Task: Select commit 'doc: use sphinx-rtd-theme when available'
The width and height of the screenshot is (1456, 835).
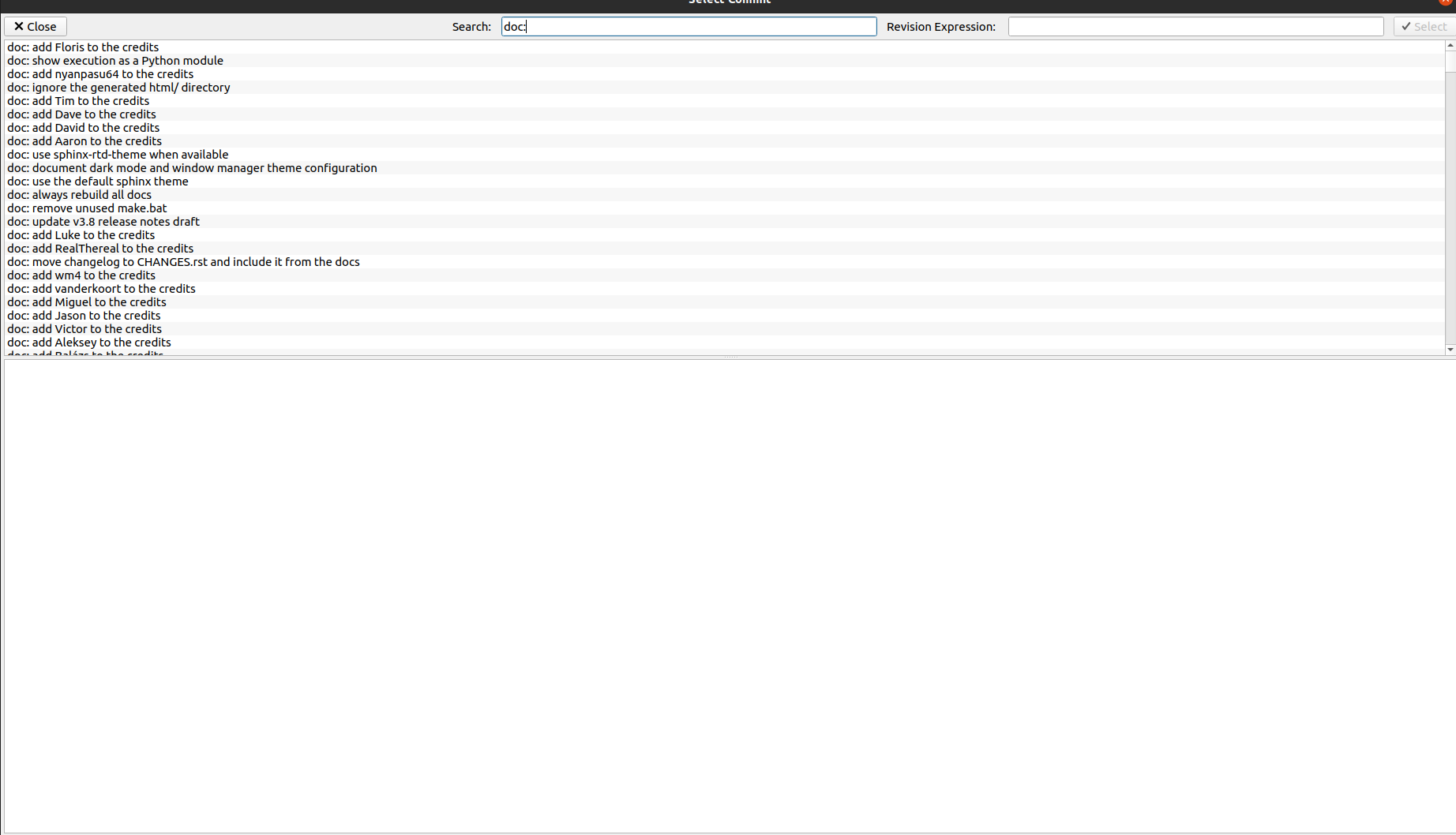Action: point(118,154)
